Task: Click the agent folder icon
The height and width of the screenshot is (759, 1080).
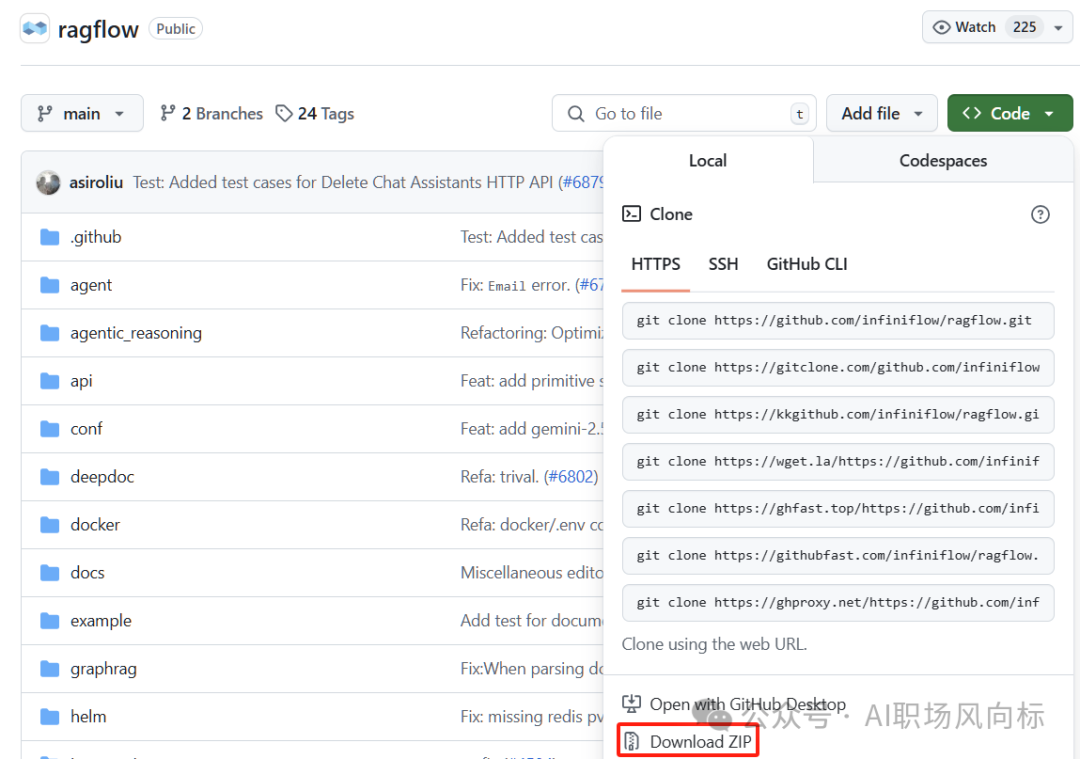Action: point(50,285)
